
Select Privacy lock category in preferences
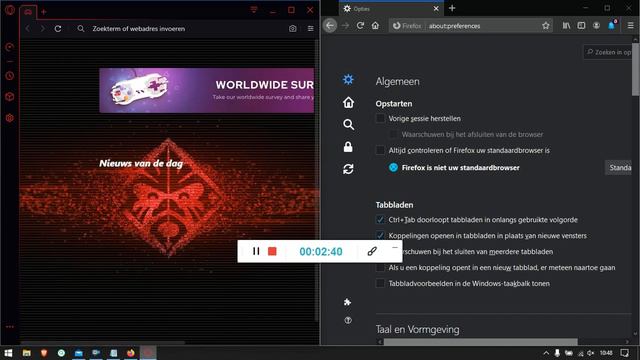[x=348, y=147]
